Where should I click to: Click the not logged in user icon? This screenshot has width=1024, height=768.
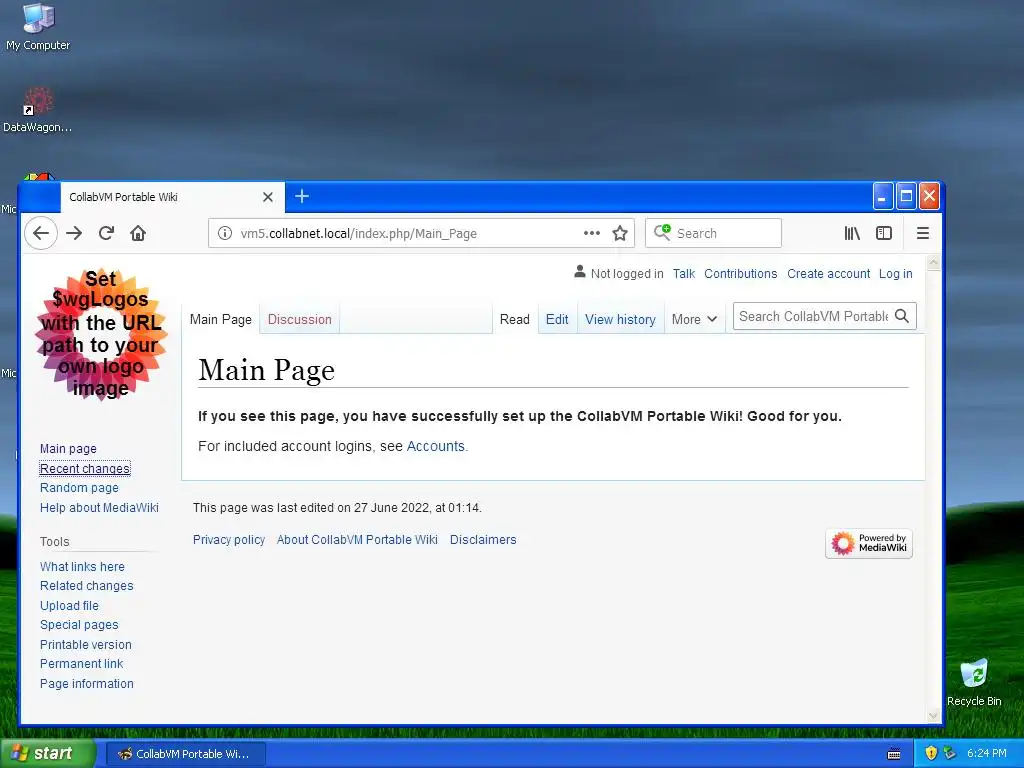pyautogui.click(x=580, y=272)
